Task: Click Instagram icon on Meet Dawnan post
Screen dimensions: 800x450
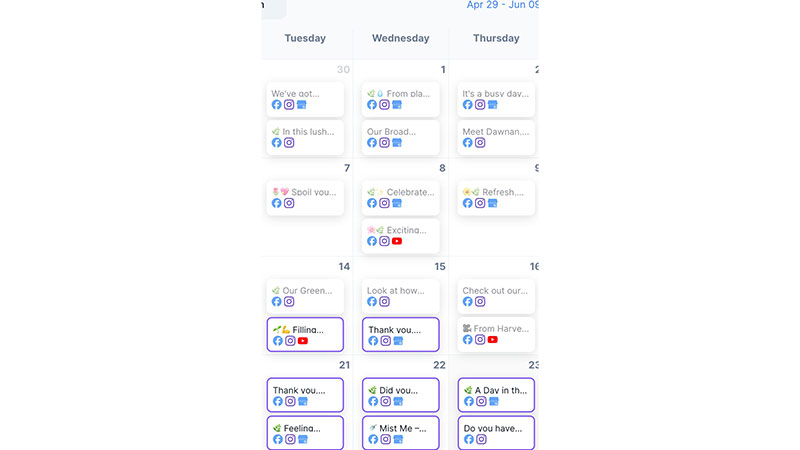Action: tap(480, 143)
